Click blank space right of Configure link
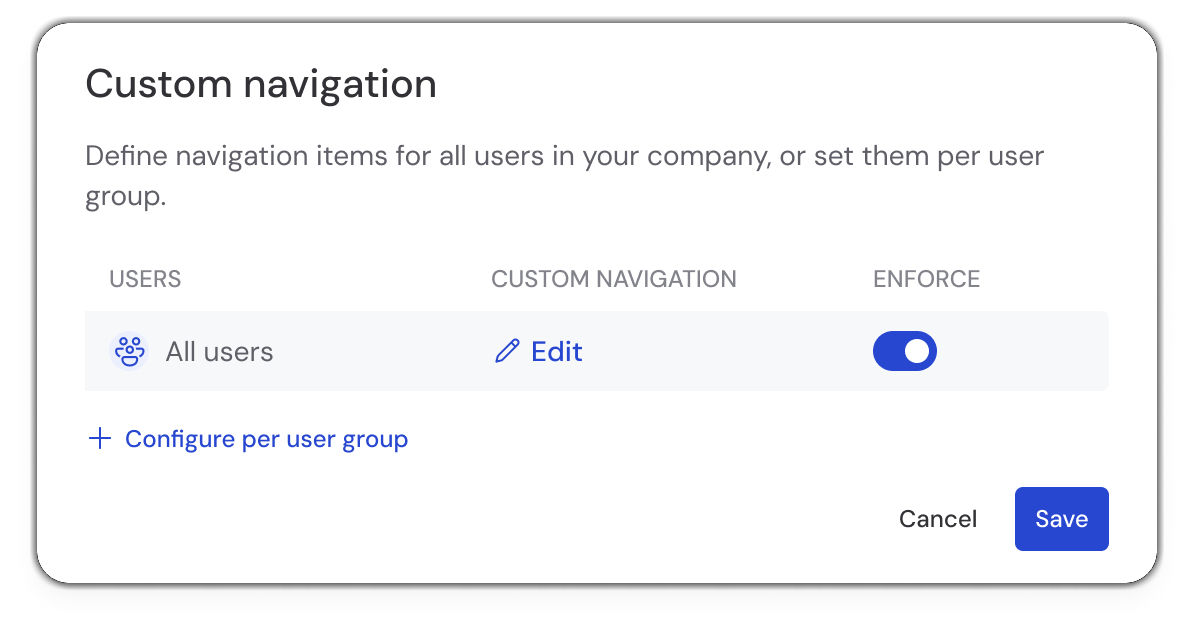Image resolution: width=1194 pixels, height=633 pixels. 700,439
